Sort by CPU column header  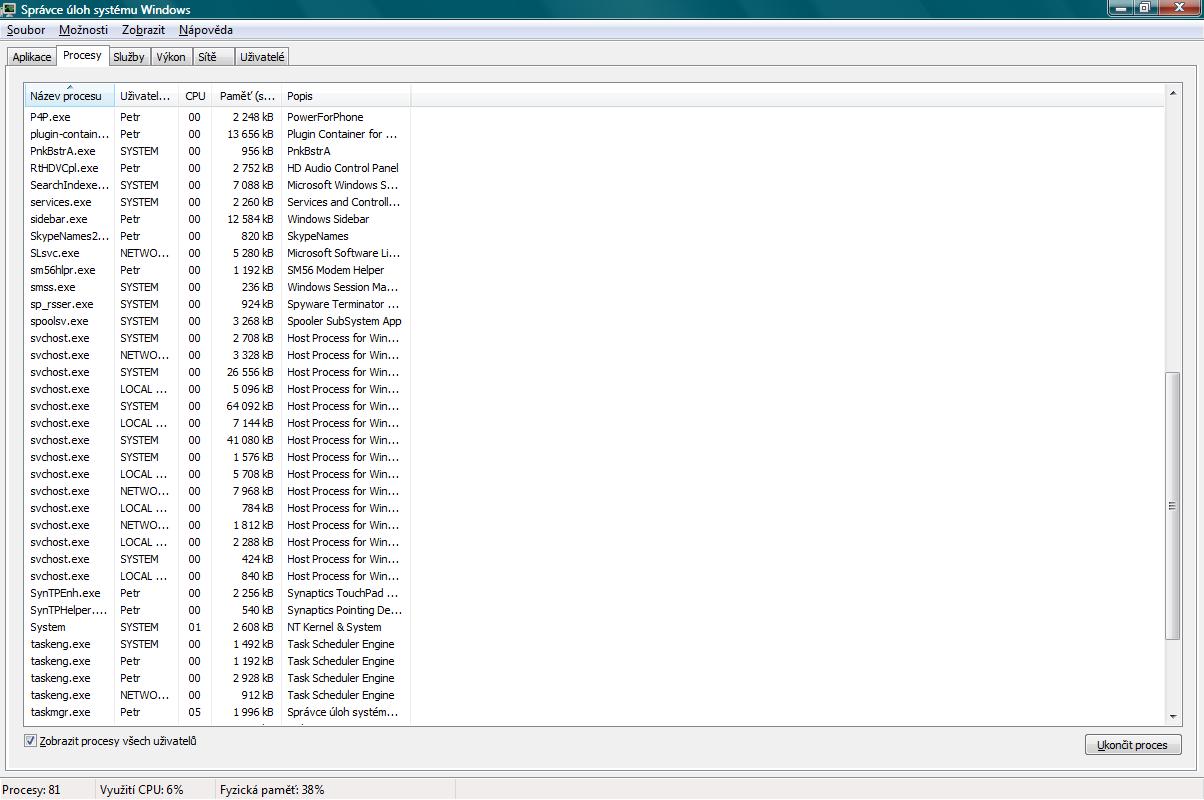tap(195, 96)
